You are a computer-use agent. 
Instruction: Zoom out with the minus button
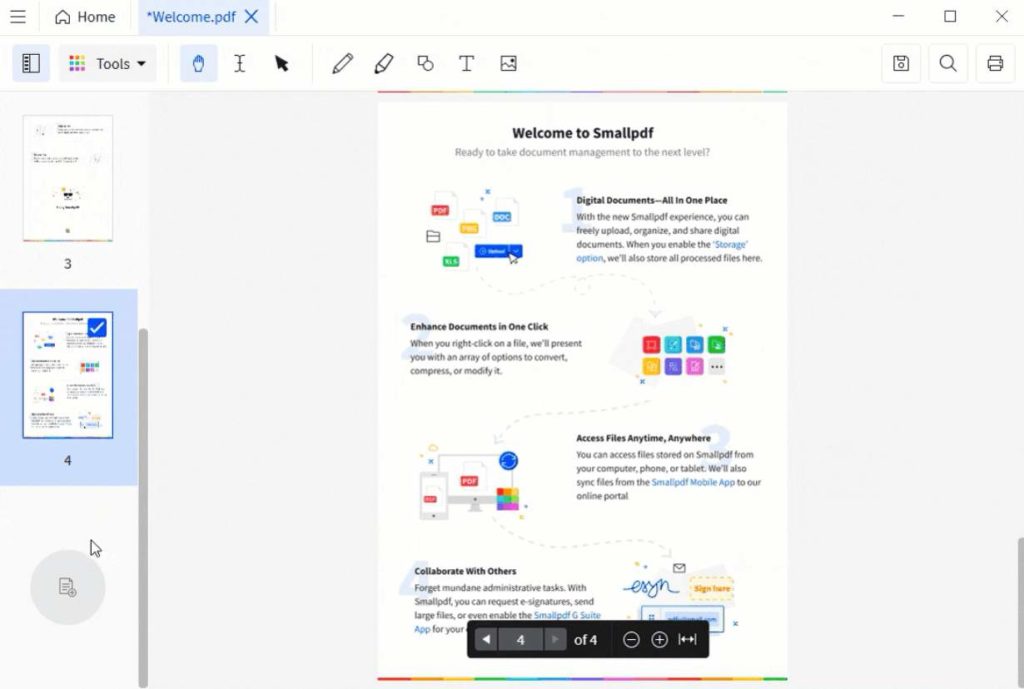click(631, 639)
